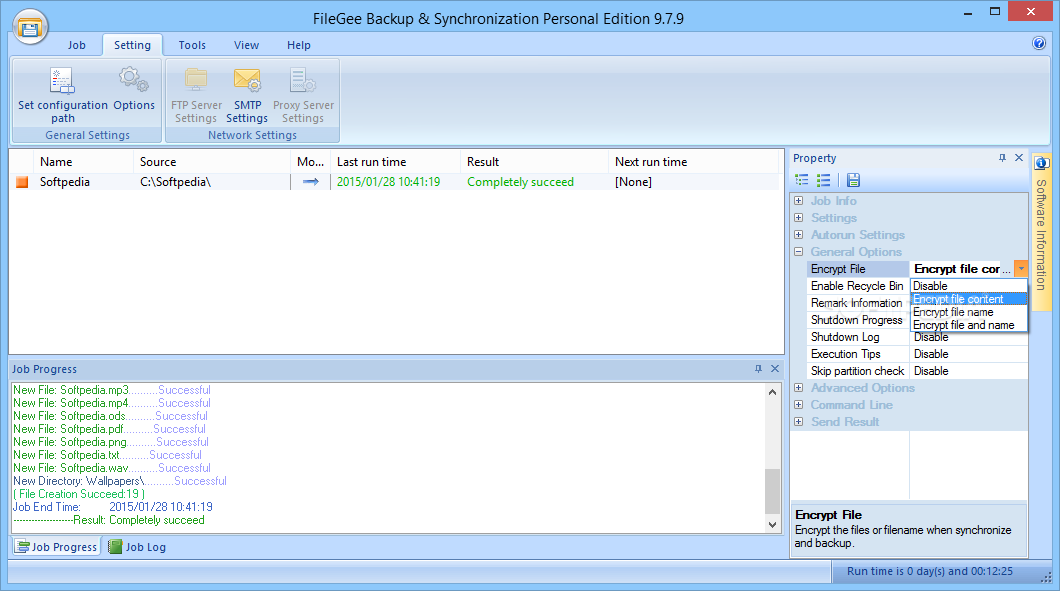This screenshot has width=1060, height=591.
Task: Select Encrypt file name option
Action: 969,312
